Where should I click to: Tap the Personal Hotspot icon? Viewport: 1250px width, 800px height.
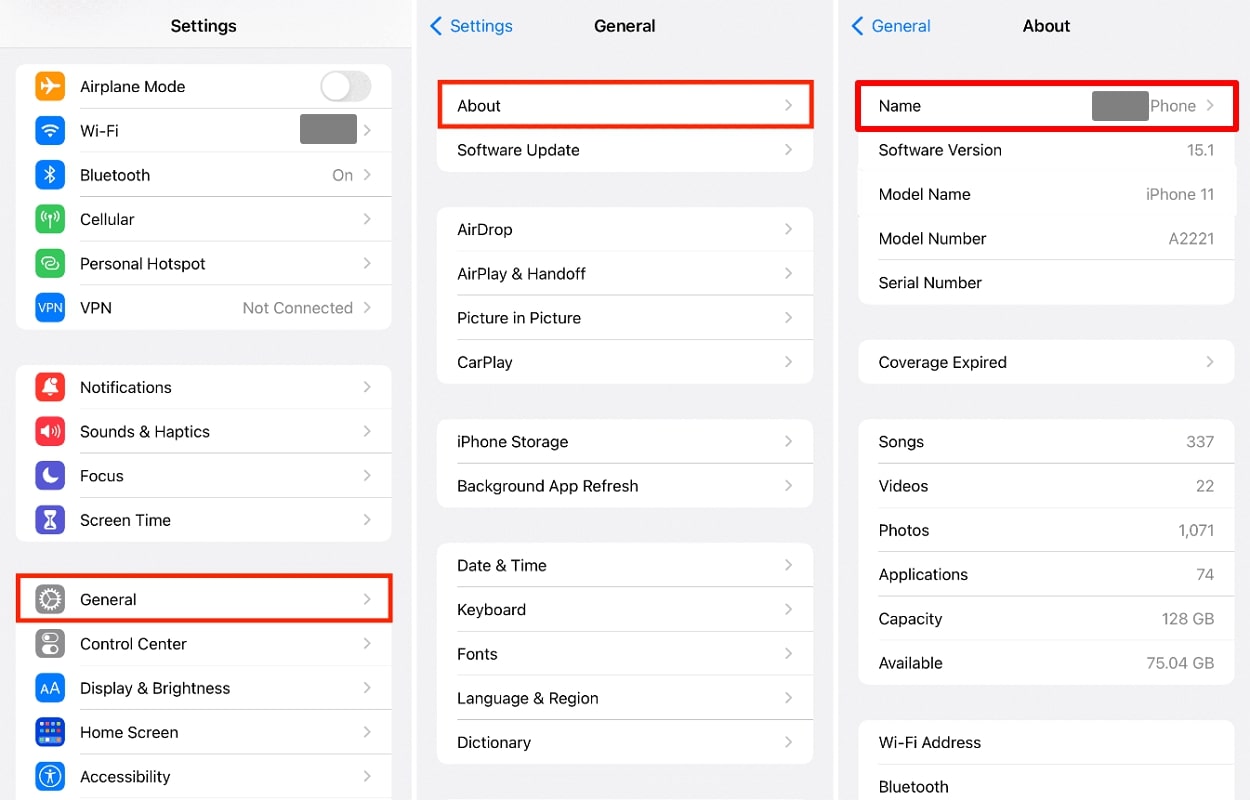[x=50, y=264]
